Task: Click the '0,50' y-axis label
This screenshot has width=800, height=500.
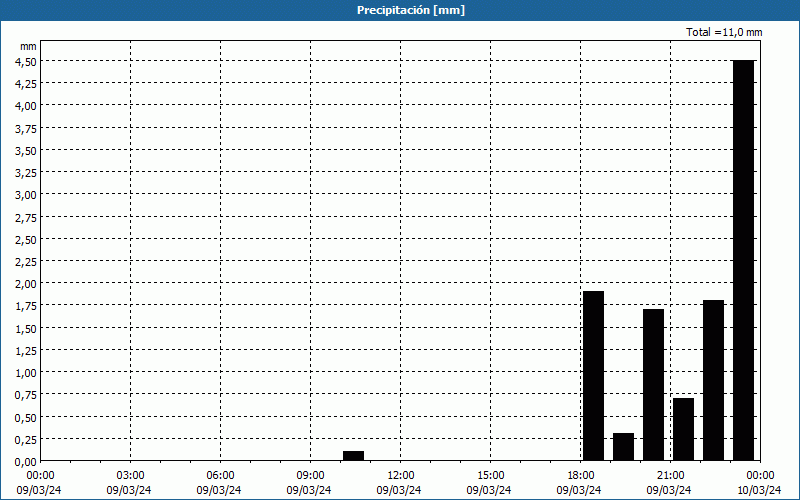Action: [26, 417]
